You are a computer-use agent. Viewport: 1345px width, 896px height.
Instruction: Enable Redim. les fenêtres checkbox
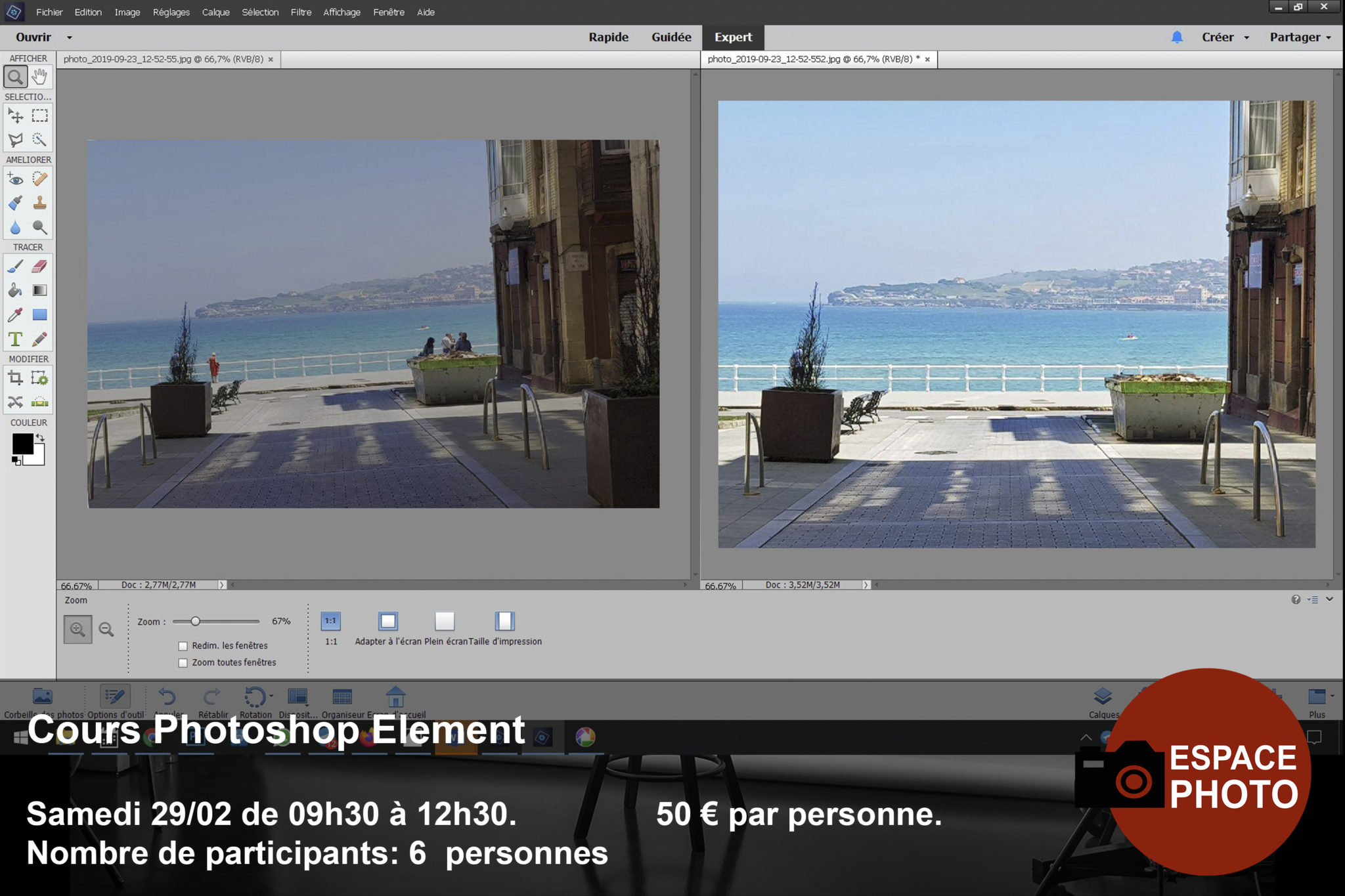click(183, 646)
